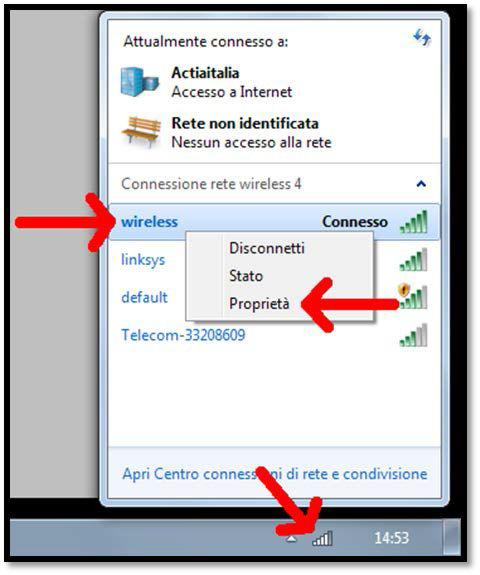Open Apri Centro connessioni di rete e condivisione
Image resolution: width=480 pixels, height=575 pixels.
tap(275, 474)
